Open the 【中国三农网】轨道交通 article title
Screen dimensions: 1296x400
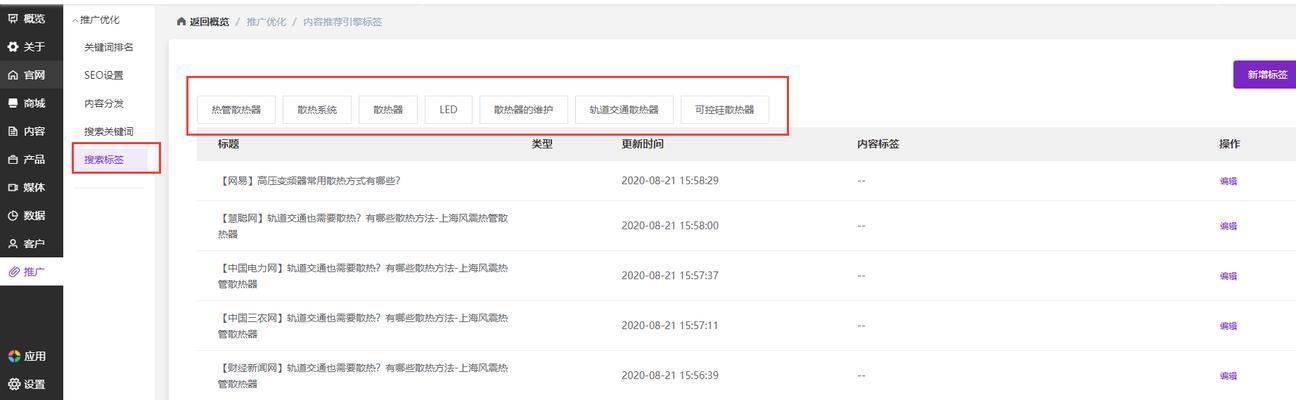click(x=364, y=326)
